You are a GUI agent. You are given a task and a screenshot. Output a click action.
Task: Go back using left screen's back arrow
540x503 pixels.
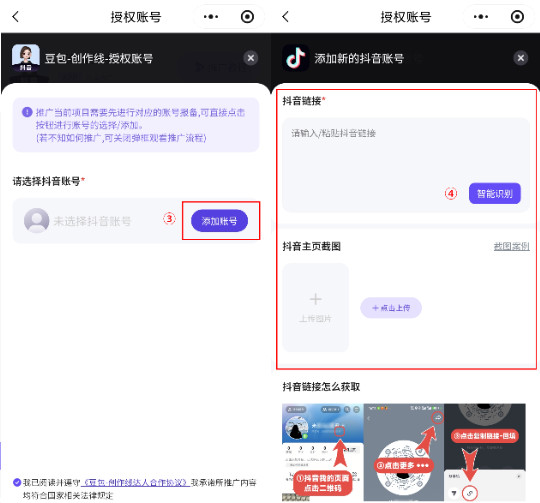pos(15,16)
